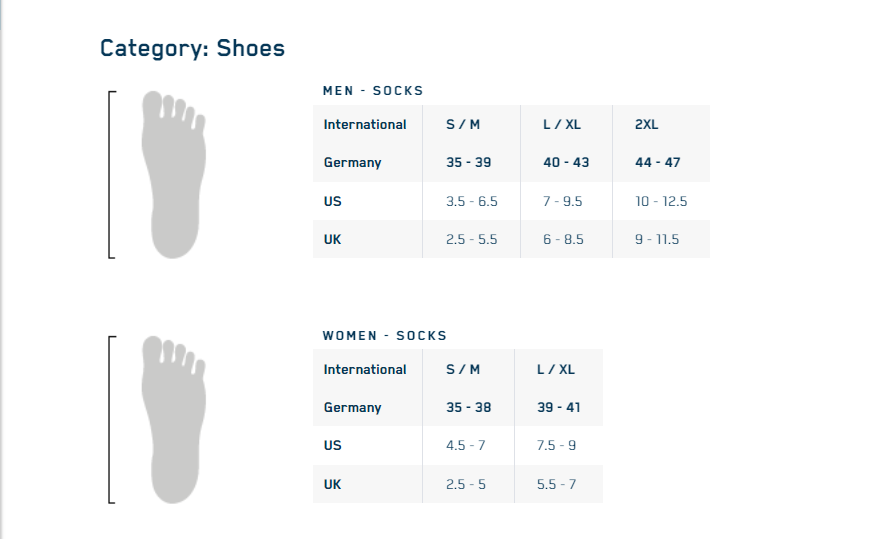Viewport: 888px width, 539px height.
Task: Click the men's US 10 - 12.5 cell
Action: (x=661, y=202)
